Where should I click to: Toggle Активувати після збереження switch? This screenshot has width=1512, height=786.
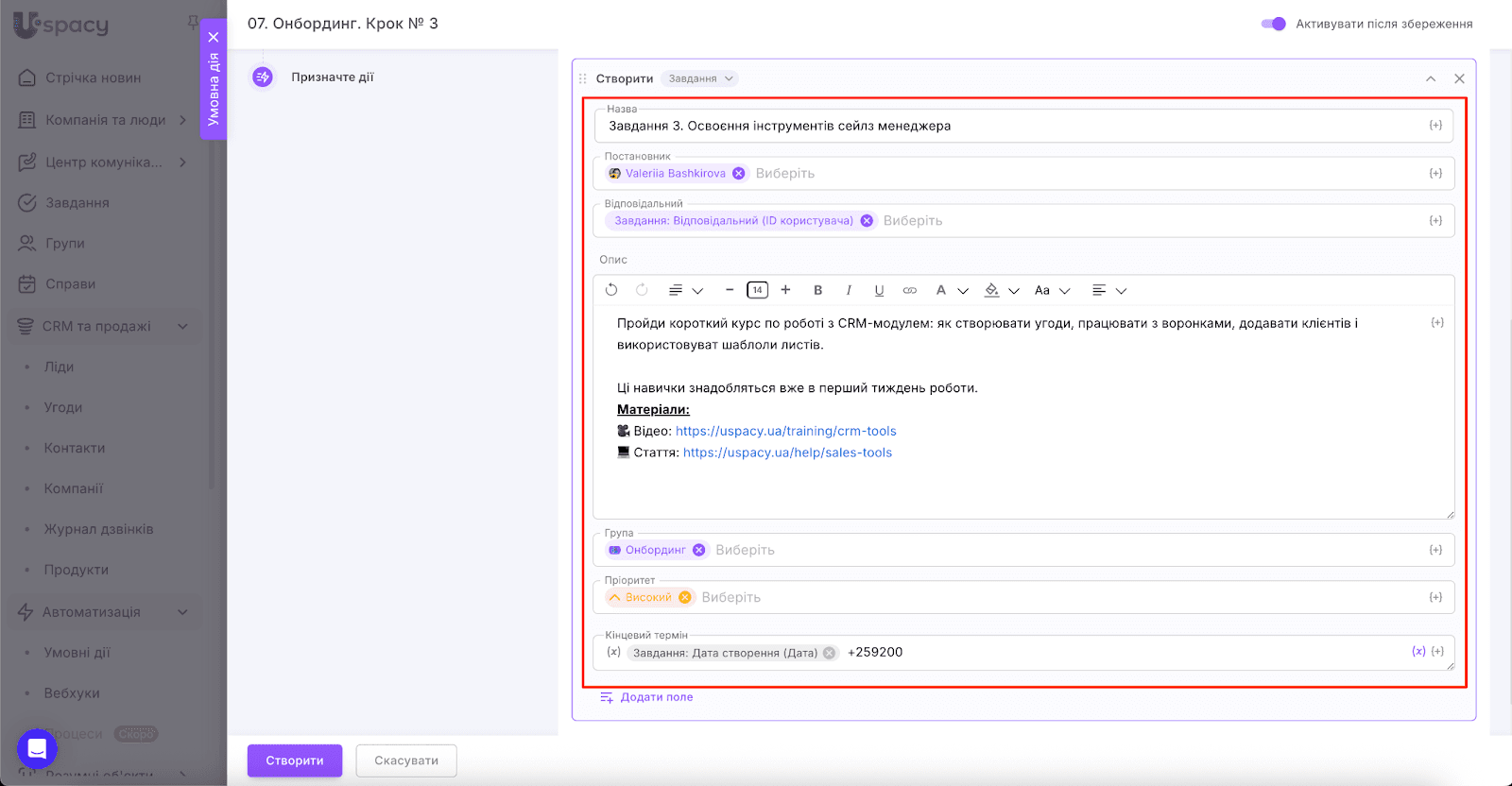coord(1273,24)
